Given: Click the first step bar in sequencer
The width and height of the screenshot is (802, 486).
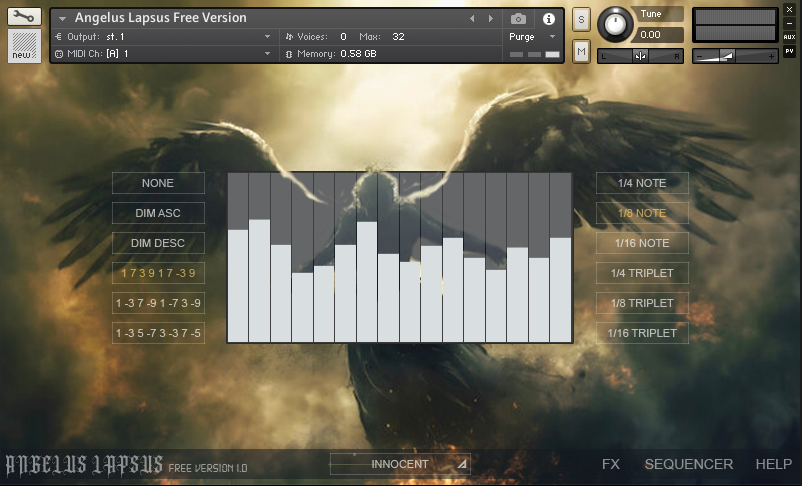Looking at the screenshot, I should click(x=238, y=285).
